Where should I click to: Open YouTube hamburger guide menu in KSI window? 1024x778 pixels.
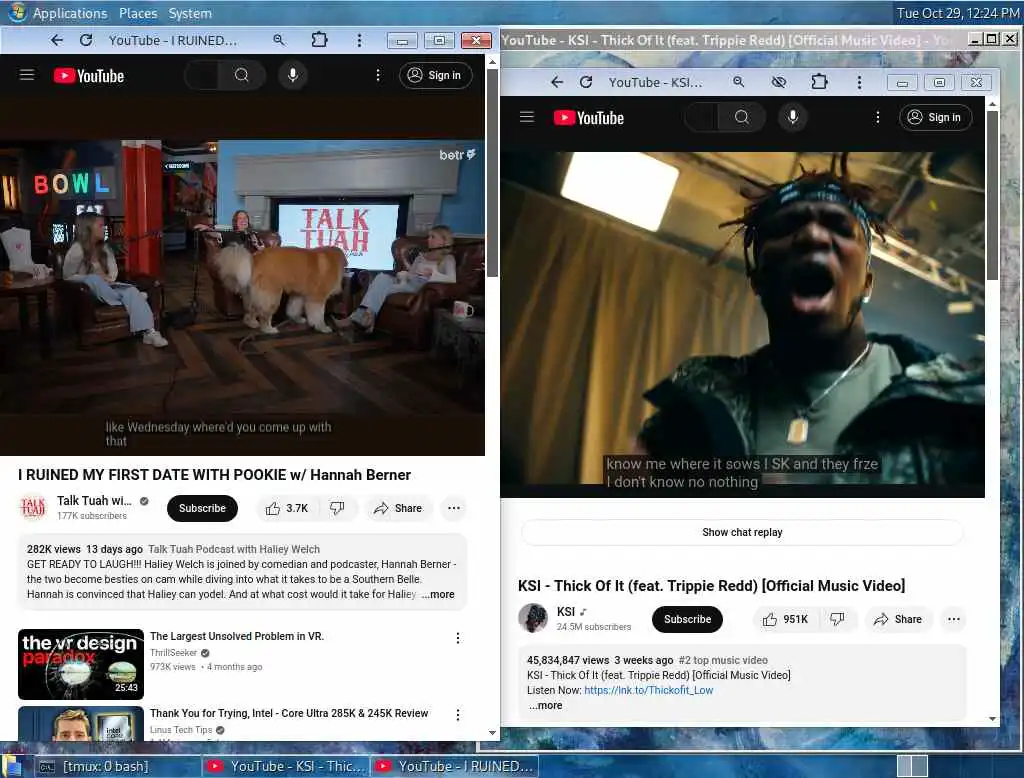pos(527,117)
